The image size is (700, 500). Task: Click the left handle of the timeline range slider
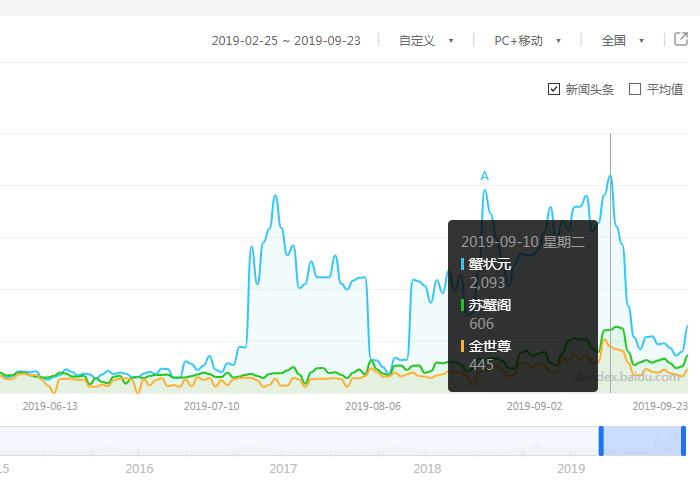click(x=601, y=441)
